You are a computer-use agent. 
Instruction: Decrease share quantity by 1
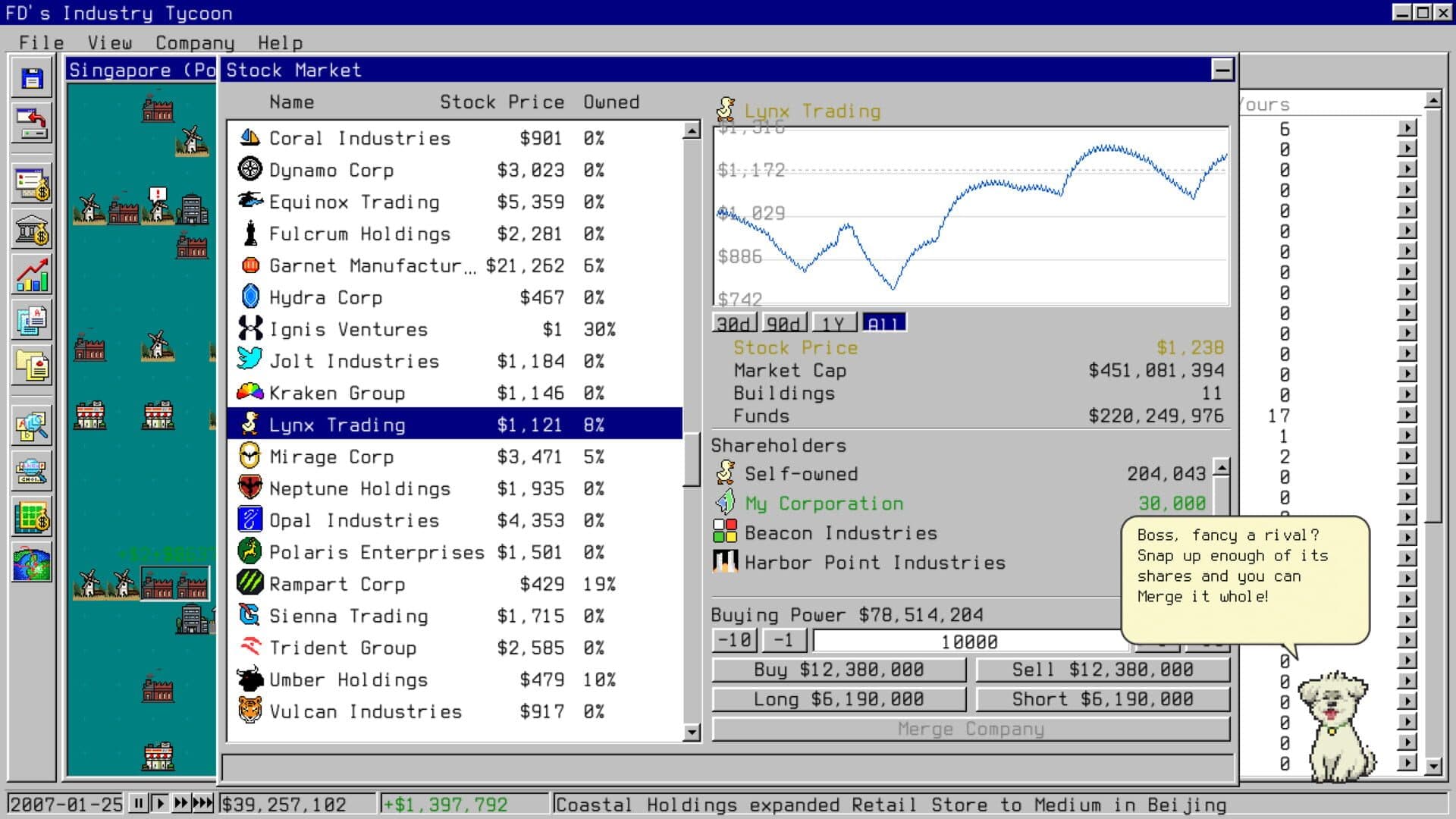pyautogui.click(x=784, y=641)
